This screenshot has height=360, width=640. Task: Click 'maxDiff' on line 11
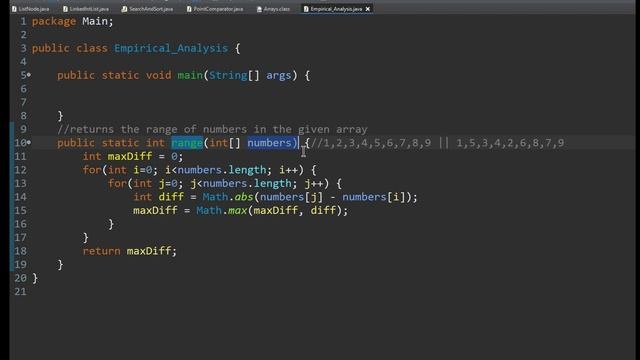130,156
